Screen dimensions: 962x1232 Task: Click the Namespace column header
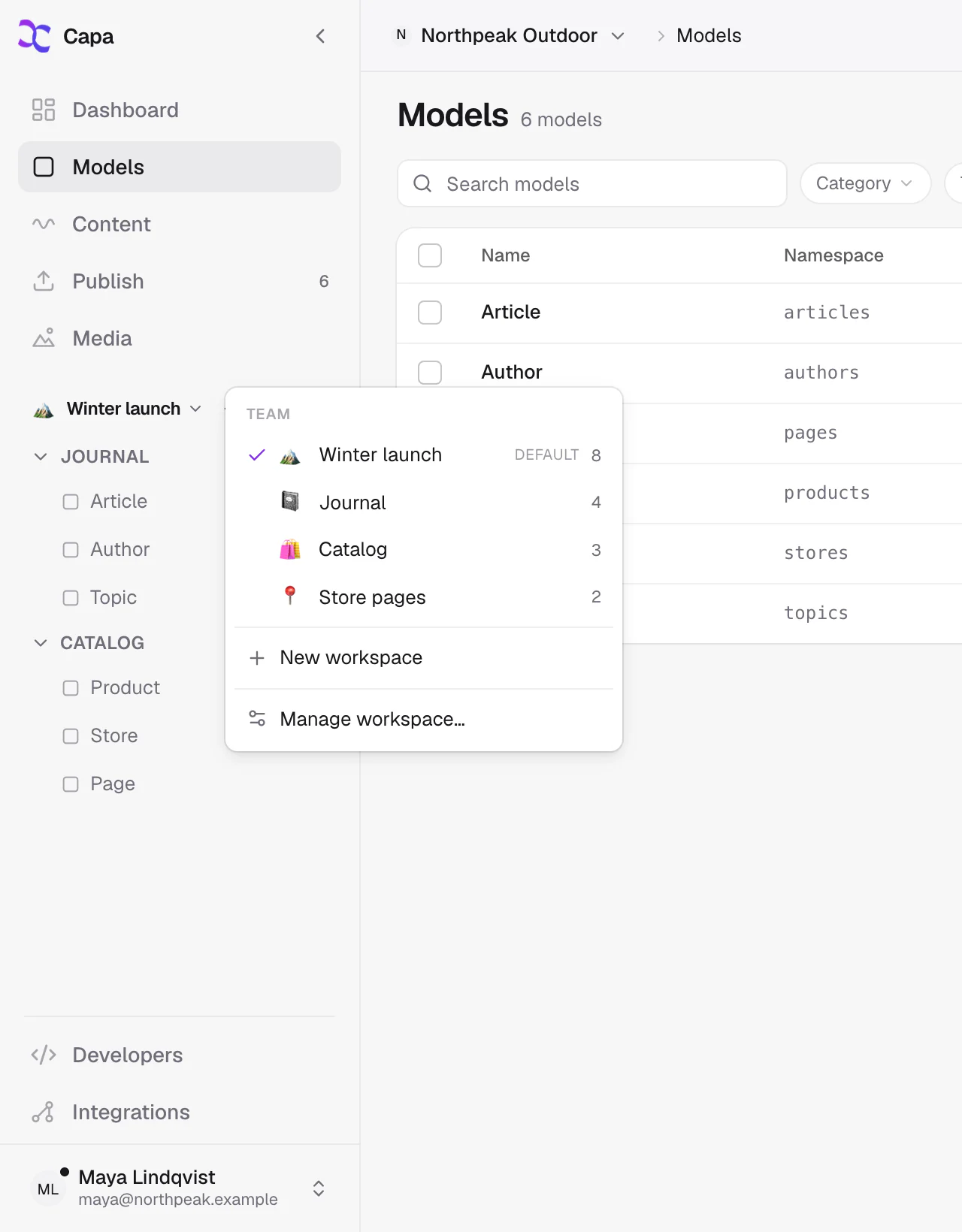(833, 255)
